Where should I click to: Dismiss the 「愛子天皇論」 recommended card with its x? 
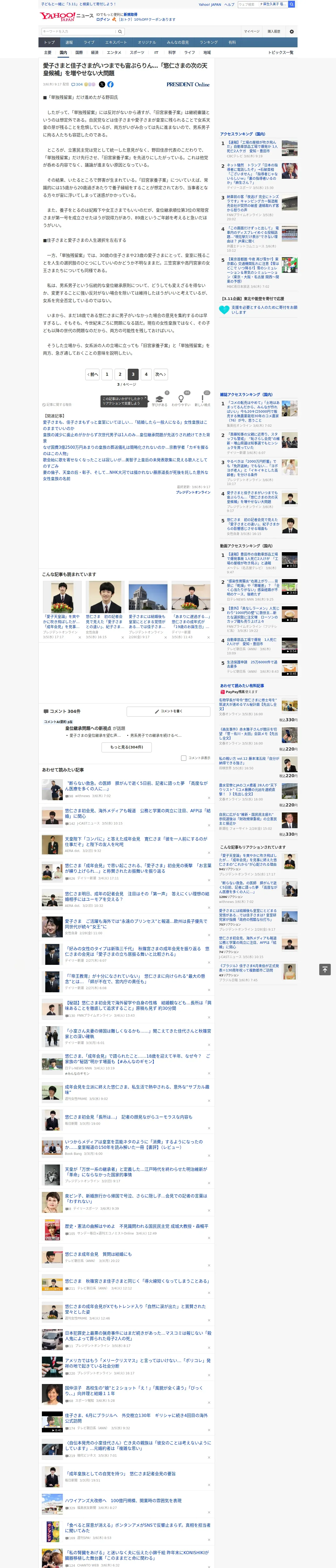pos(79,637)
